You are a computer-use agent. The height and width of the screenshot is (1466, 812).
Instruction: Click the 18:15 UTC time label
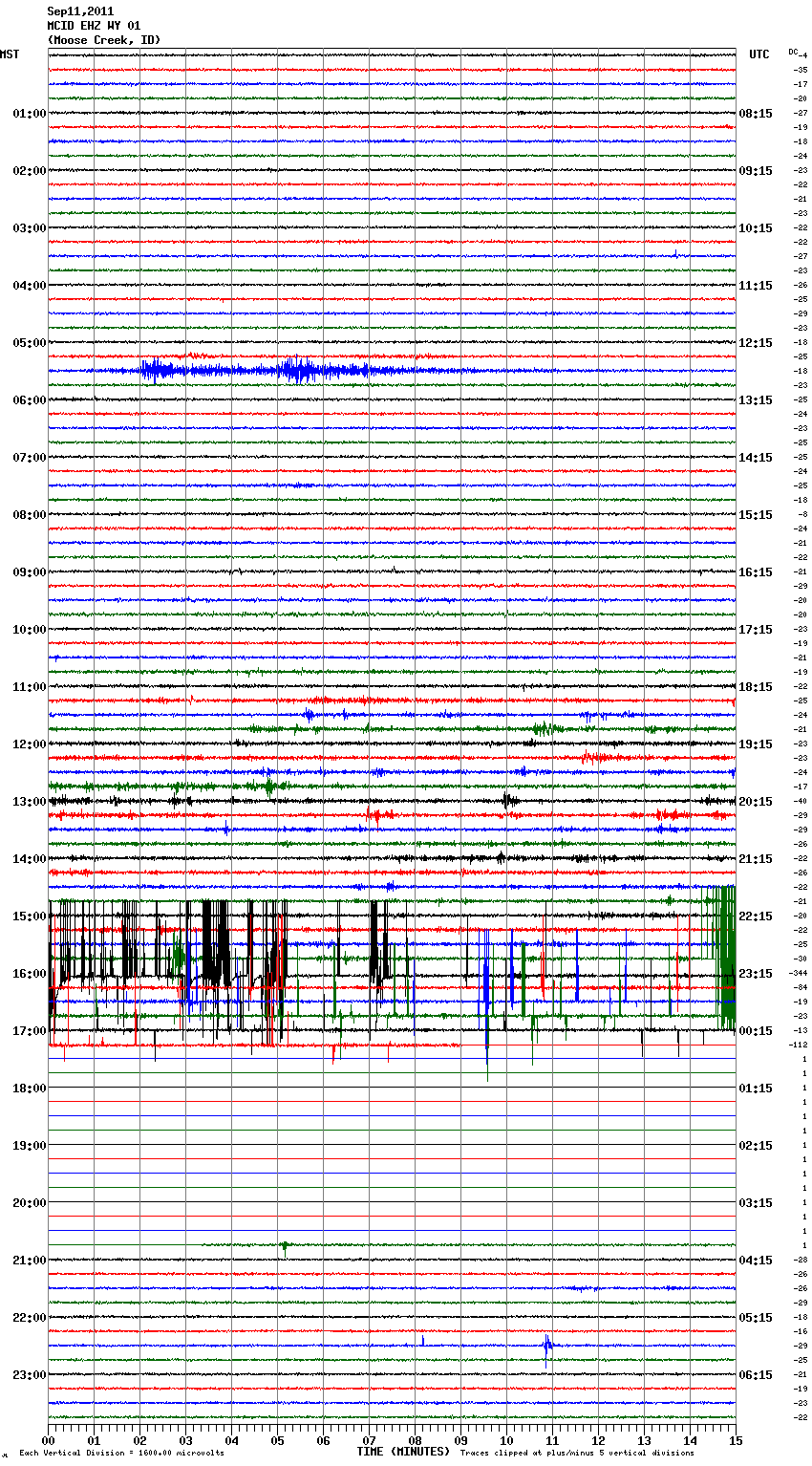(756, 687)
